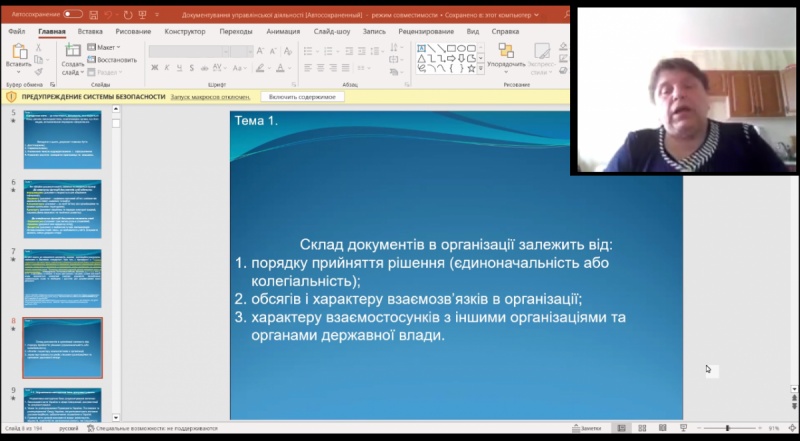Viewport: 800px width, 441px height.
Task: Click the Save icon in title bar
Action: (93, 15)
